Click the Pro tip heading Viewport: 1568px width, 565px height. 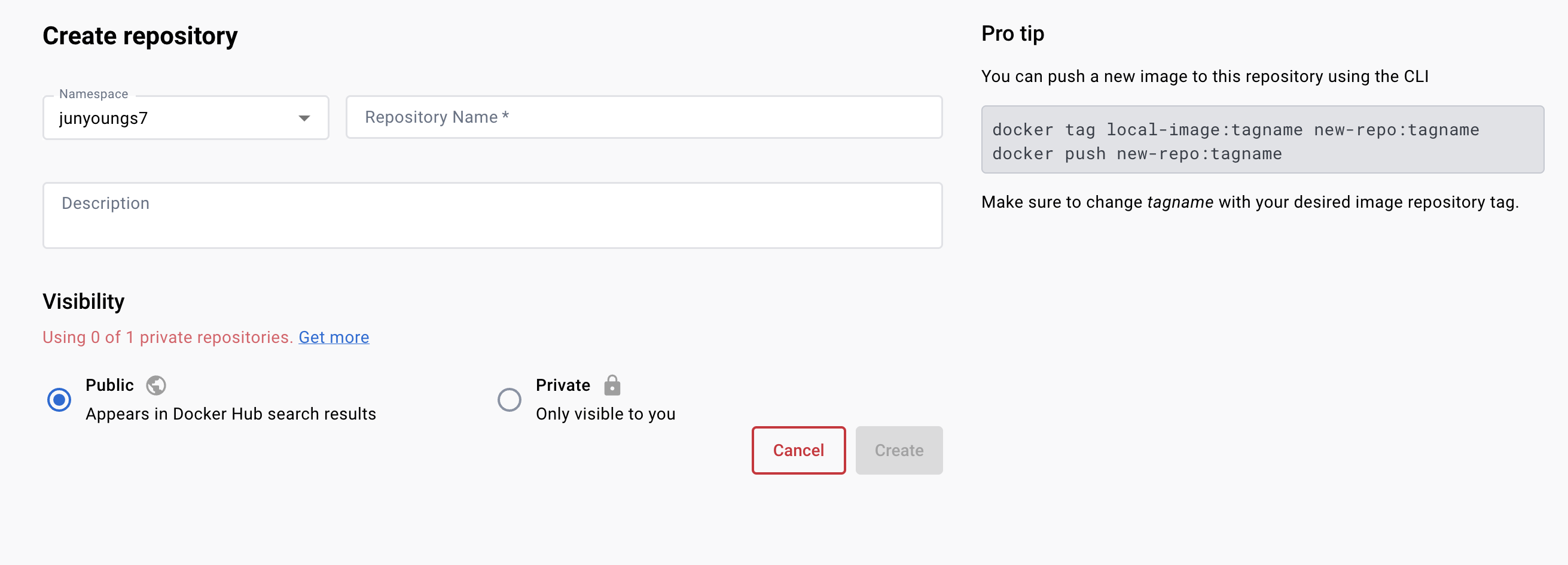pos(1012,34)
